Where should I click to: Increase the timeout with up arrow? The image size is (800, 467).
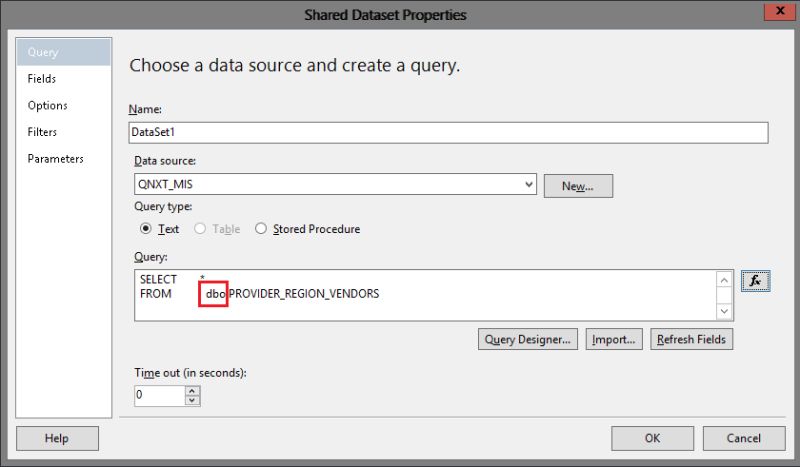pyautogui.click(x=192, y=391)
